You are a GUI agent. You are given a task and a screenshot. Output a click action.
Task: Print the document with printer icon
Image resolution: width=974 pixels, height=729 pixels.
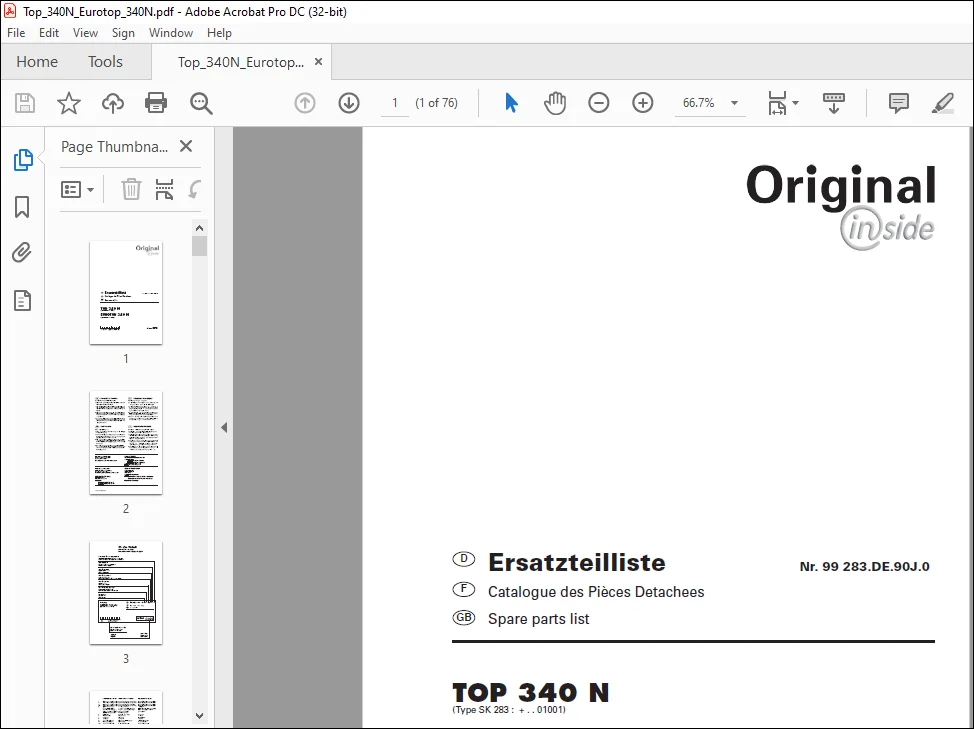pyautogui.click(x=156, y=102)
